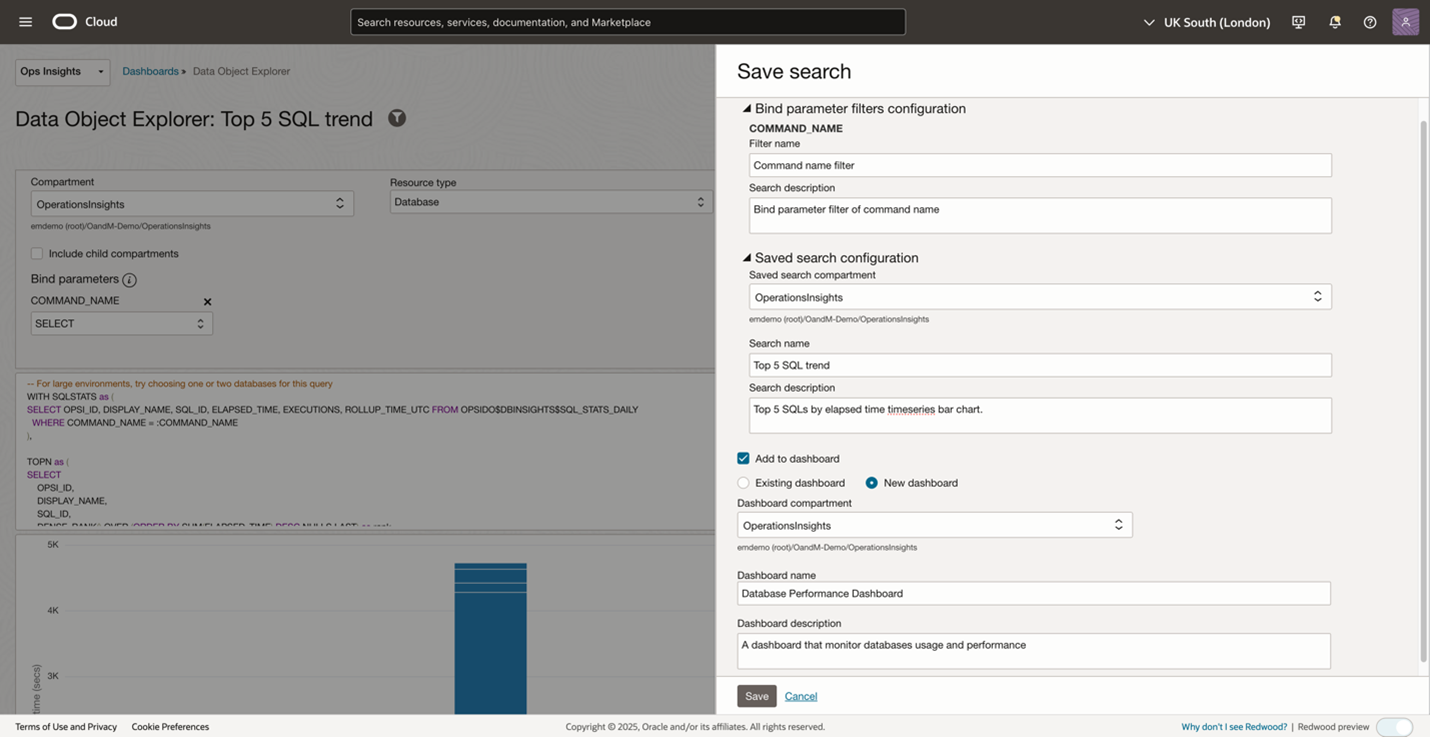Viewport: 1430px width, 737px height.
Task: Select the Existing dashboard radio option
Action: click(x=743, y=483)
